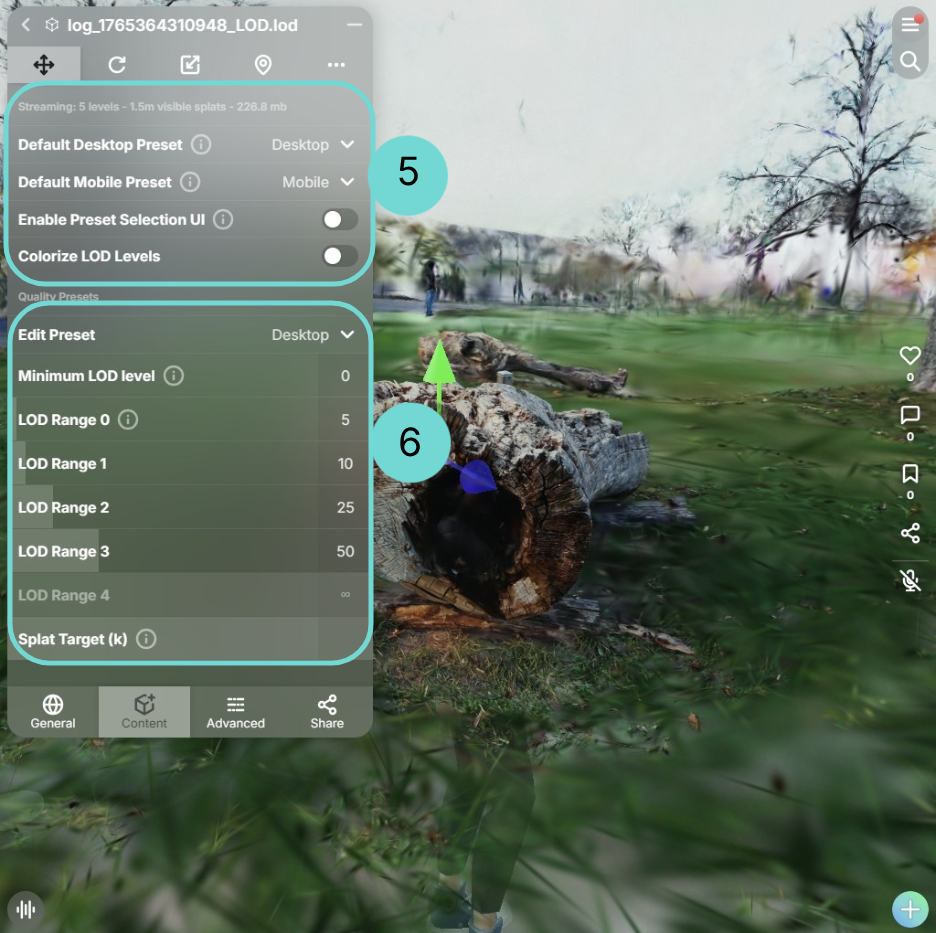This screenshot has width=936, height=933.
Task: Turn on Colorize LOD Levels switch
Action: click(339, 256)
